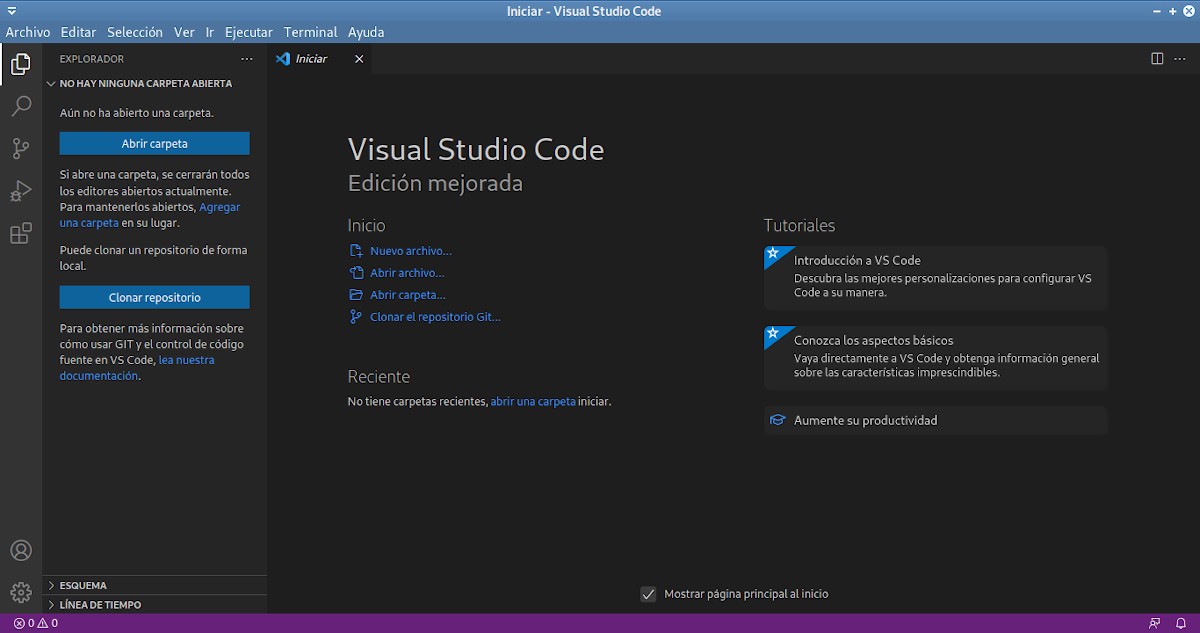This screenshot has height=633, width=1200.
Task: Expand the Línea de tiempo section
Action: 100,604
